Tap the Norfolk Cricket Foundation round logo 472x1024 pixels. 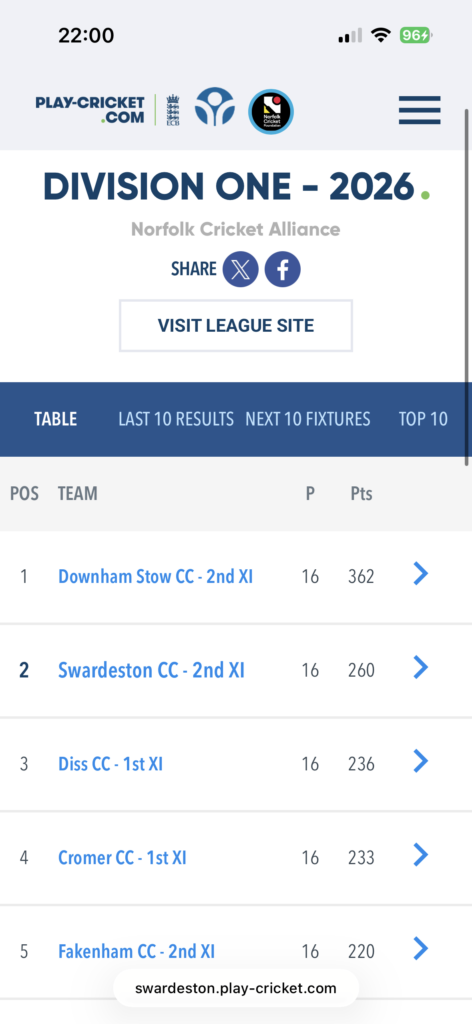[x=271, y=112]
